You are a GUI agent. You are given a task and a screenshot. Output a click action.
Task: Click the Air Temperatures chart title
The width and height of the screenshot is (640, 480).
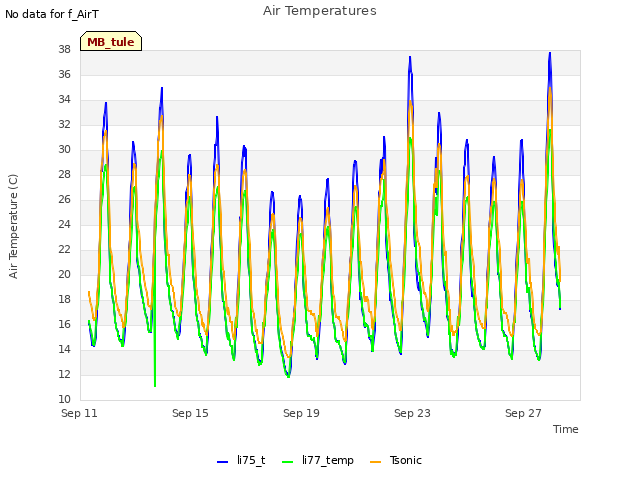tap(320, 11)
